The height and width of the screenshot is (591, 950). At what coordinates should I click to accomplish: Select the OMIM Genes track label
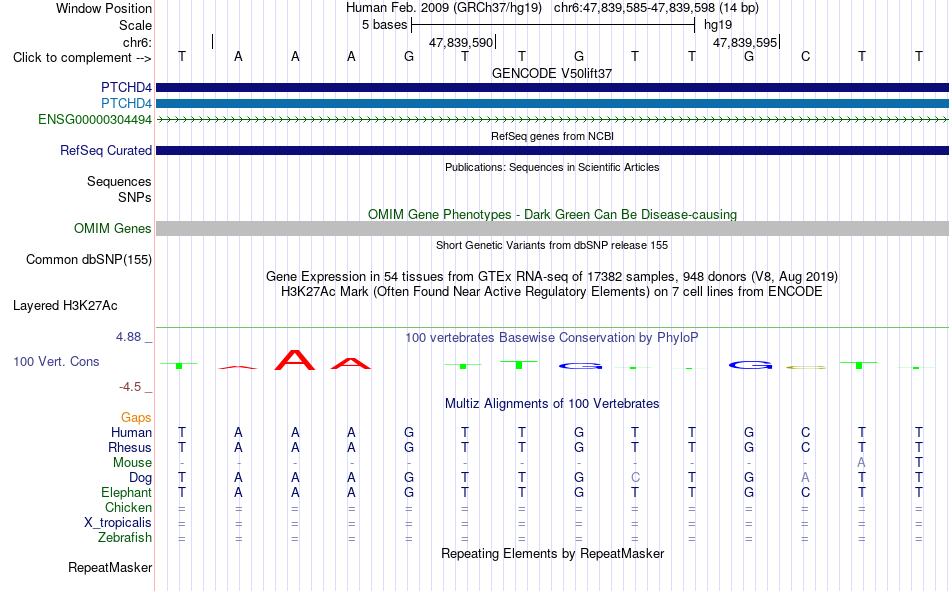[x=112, y=229]
